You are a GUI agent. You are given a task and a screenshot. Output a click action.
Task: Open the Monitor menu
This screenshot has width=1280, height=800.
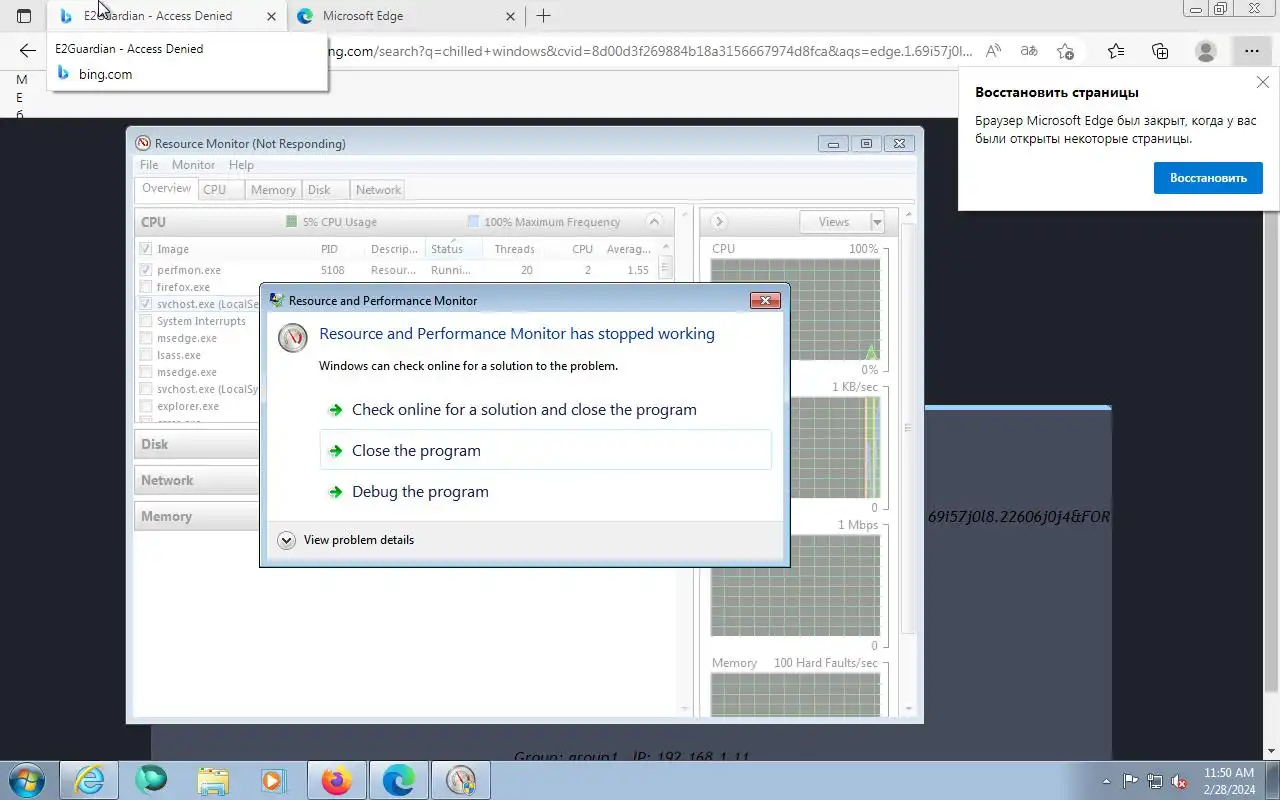[x=193, y=165]
